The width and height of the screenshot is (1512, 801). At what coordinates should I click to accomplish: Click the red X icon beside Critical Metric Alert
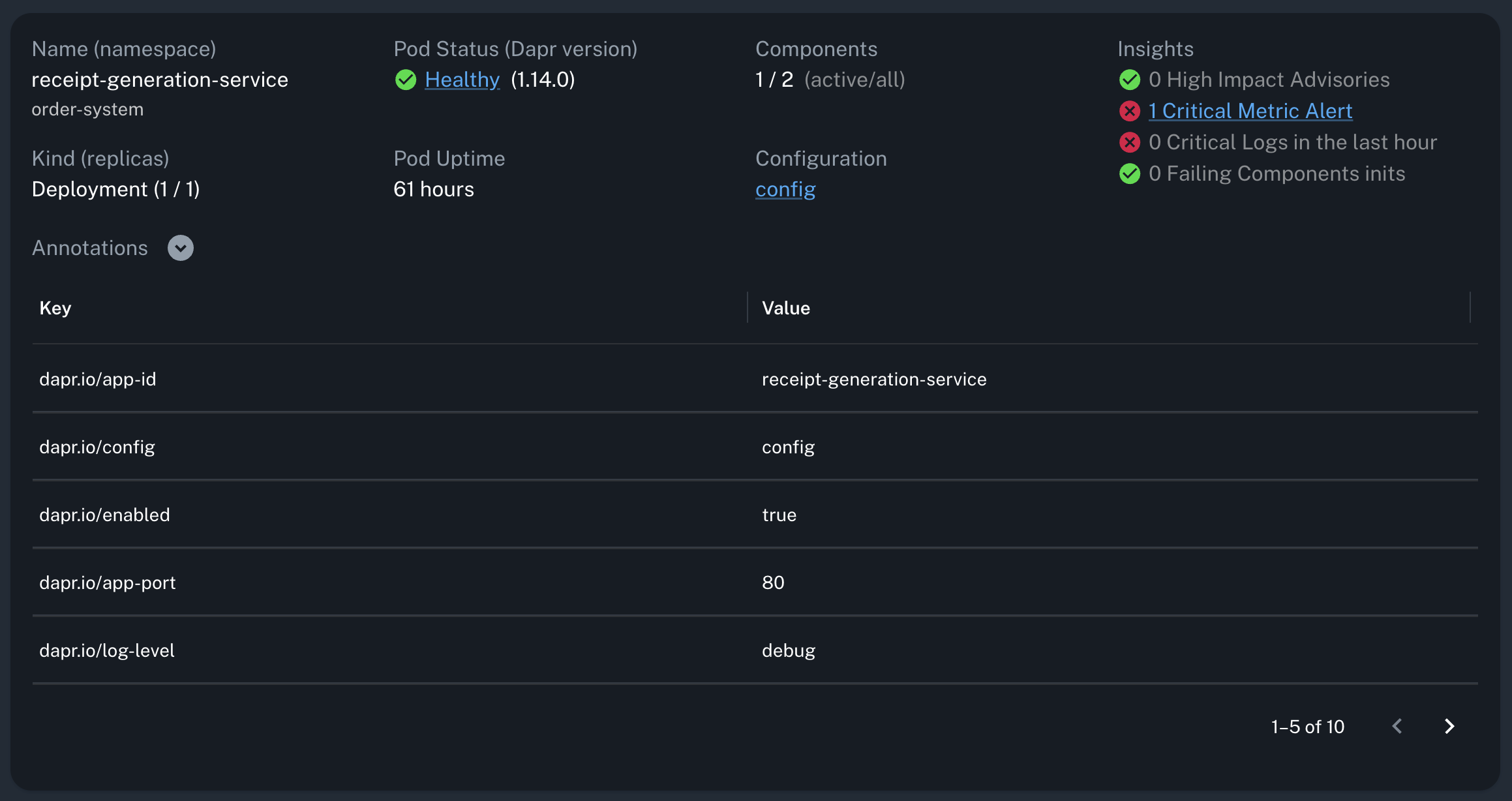[x=1129, y=111]
